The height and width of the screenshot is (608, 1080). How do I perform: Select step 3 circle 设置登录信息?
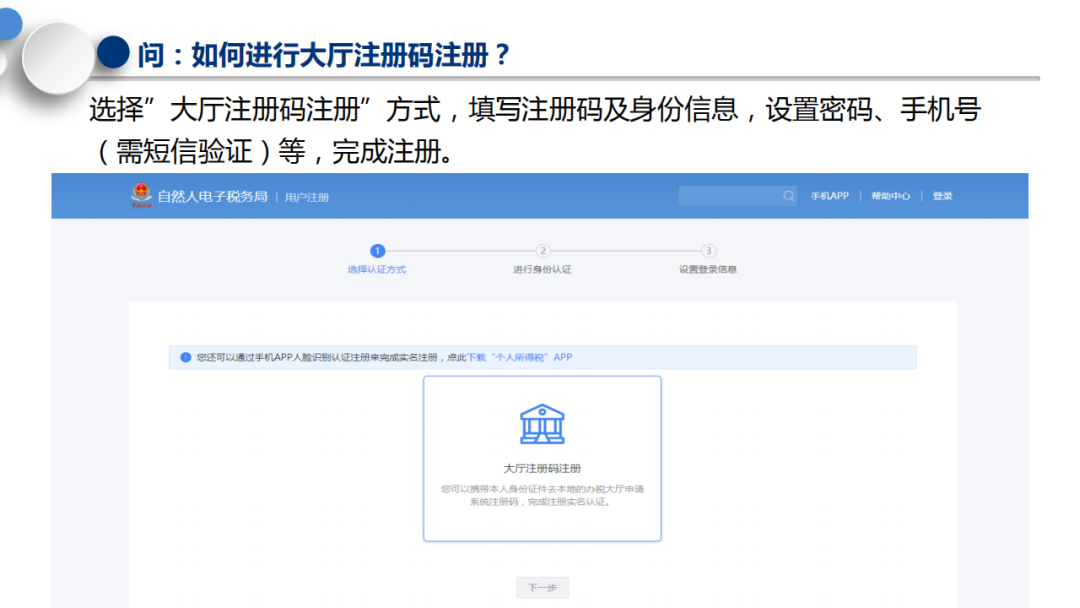pos(707,251)
